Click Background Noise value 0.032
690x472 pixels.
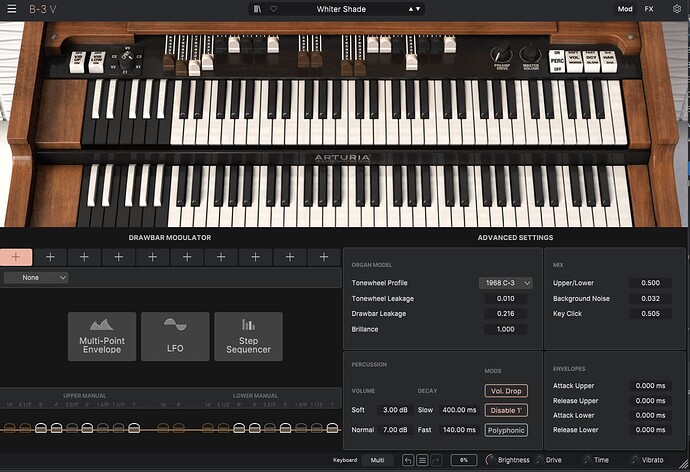pyautogui.click(x=650, y=299)
